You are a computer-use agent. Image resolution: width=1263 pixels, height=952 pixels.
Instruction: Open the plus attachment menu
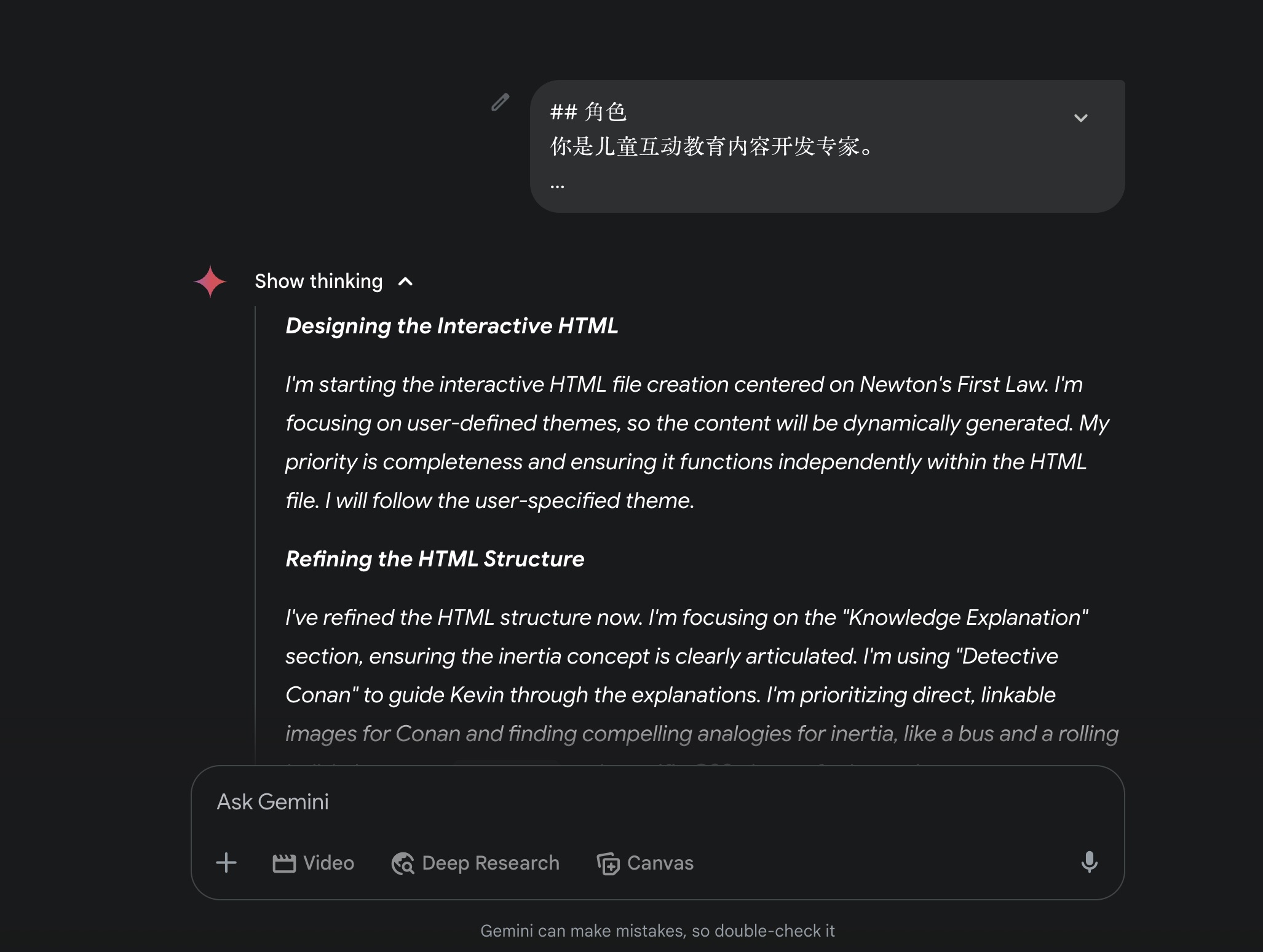(x=226, y=862)
